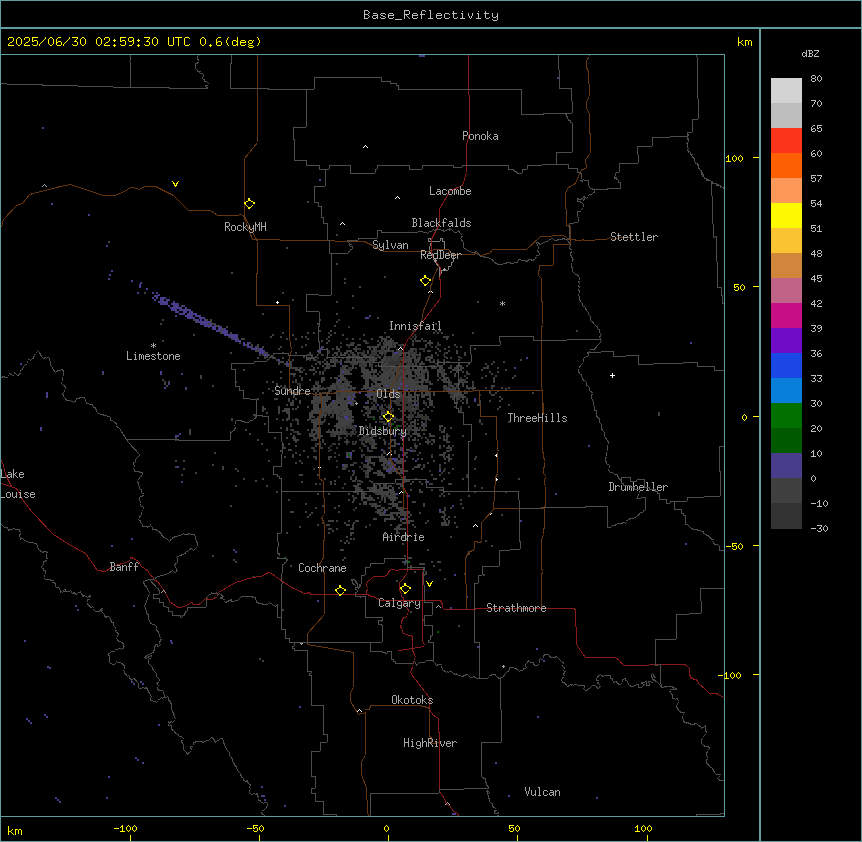This screenshot has height=842, width=862.
Task: Click the Drumheller label
Action: click(638, 487)
